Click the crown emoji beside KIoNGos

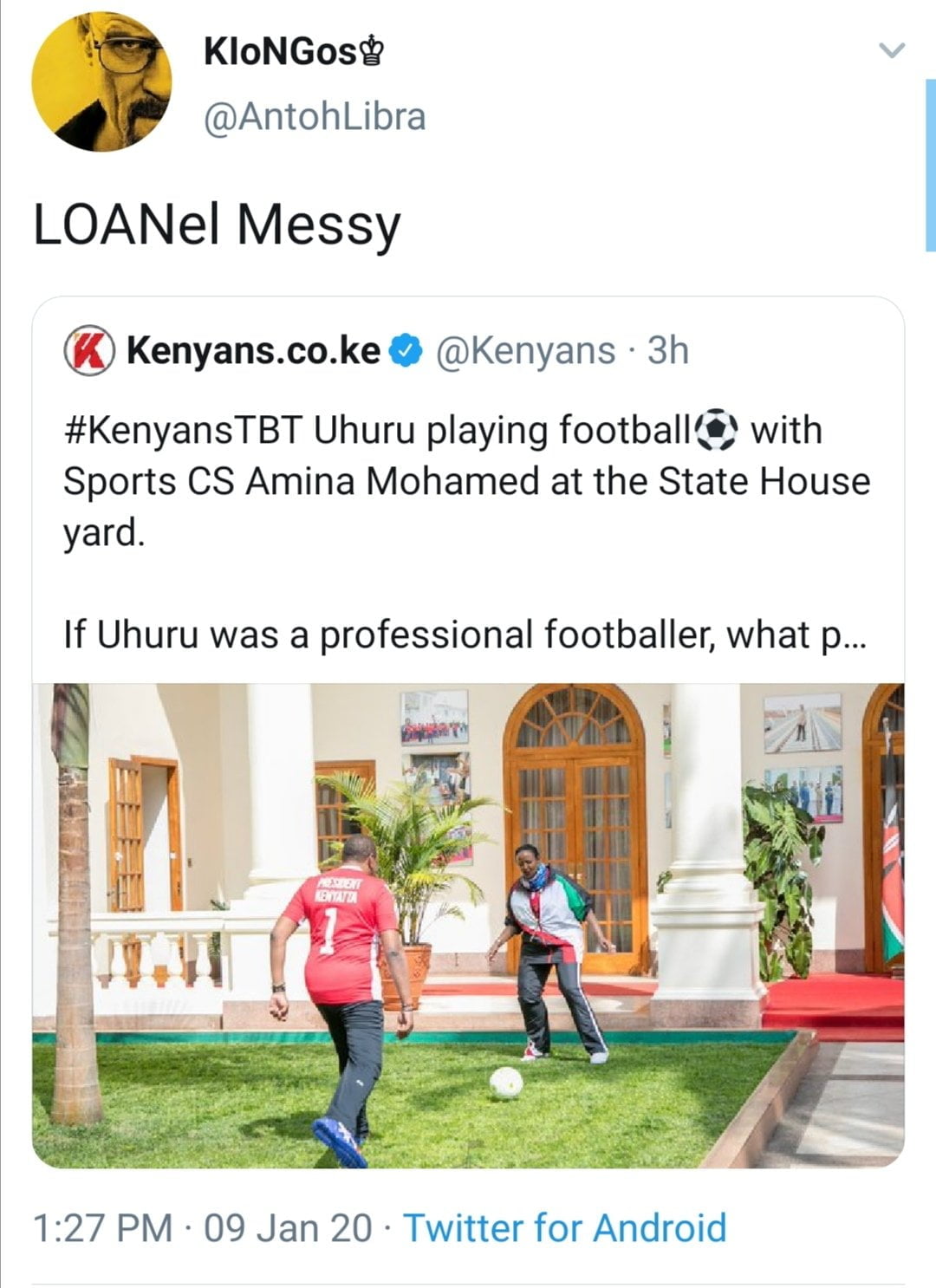click(372, 53)
